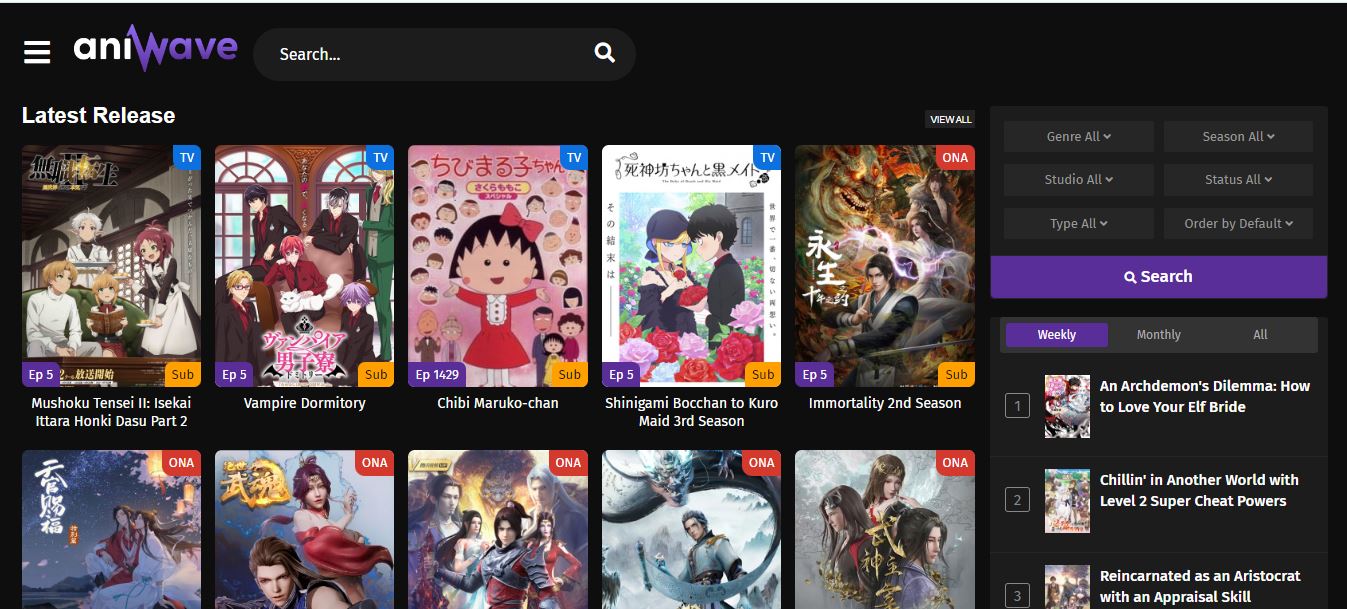Click the AniWave logo
This screenshot has height=609, width=1347.
[x=156, y=48]
